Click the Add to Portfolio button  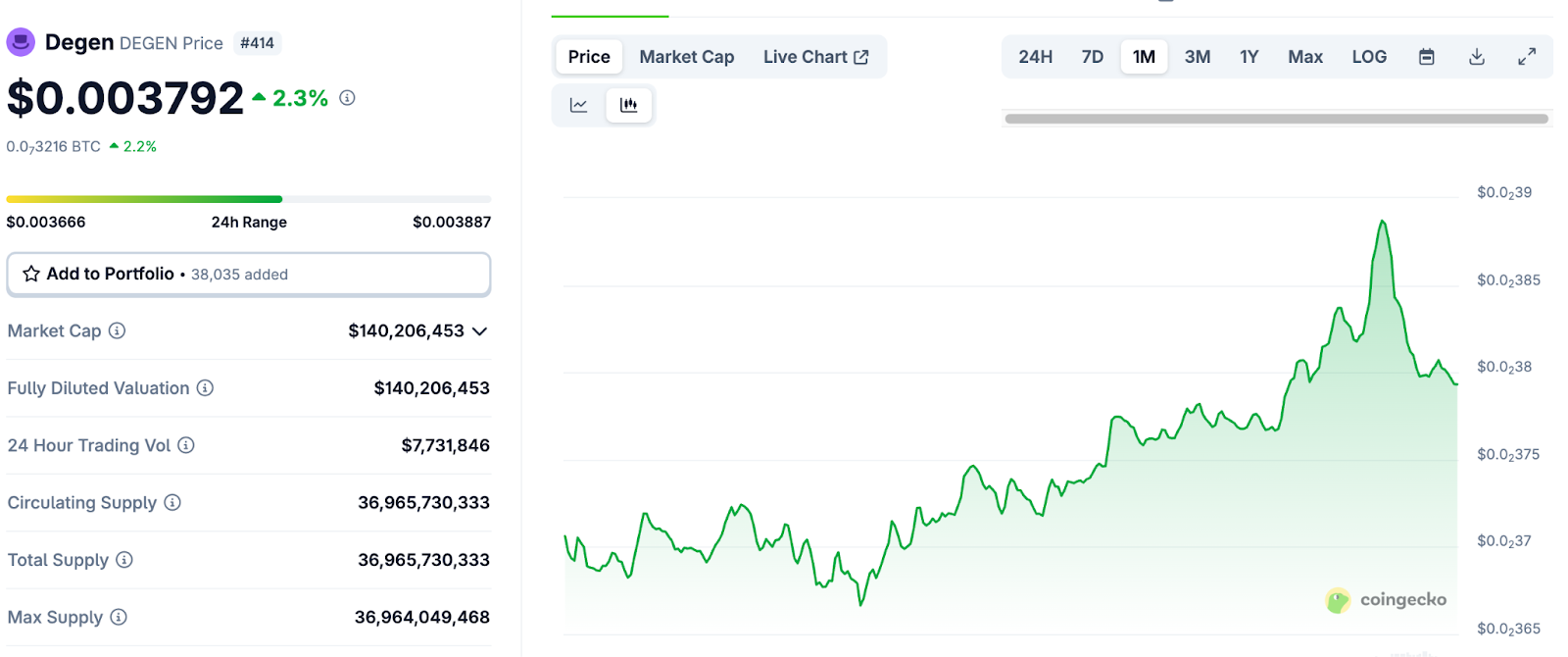pyautogui.click(x=249, y=274)
